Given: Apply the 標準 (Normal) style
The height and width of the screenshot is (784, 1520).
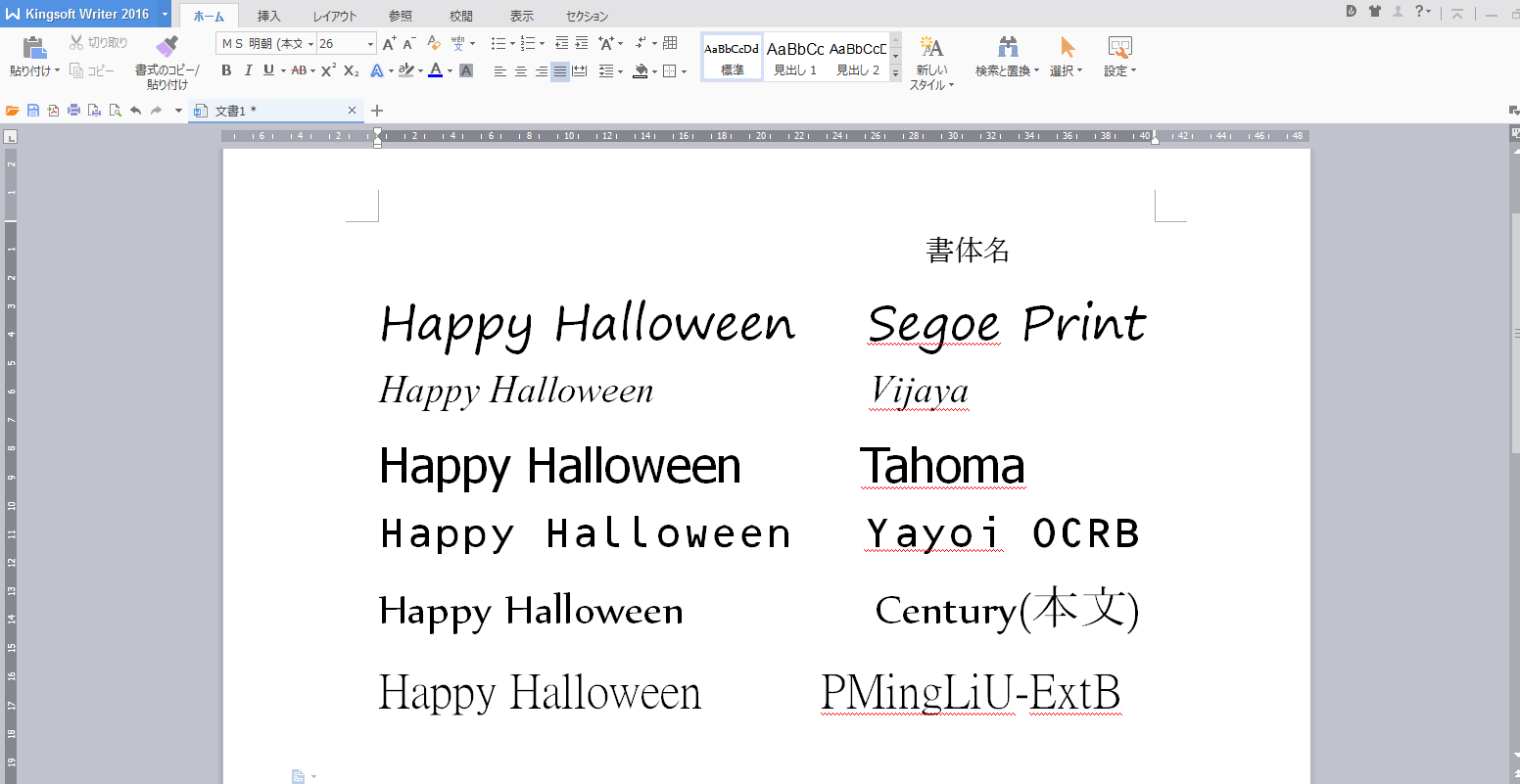Looking at the screenshot, I should [x=733, y=58].
